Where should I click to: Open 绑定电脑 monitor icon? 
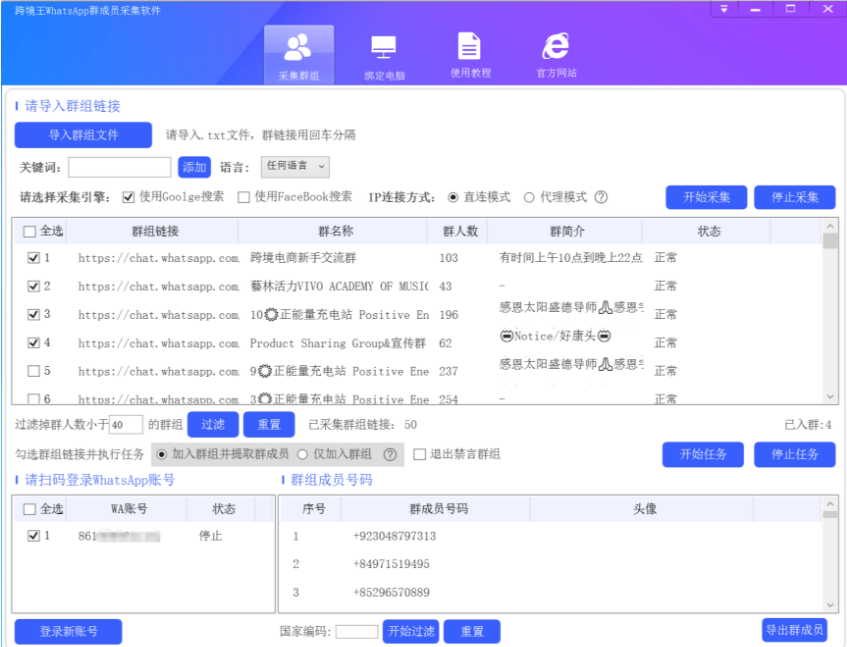(382, 47)
